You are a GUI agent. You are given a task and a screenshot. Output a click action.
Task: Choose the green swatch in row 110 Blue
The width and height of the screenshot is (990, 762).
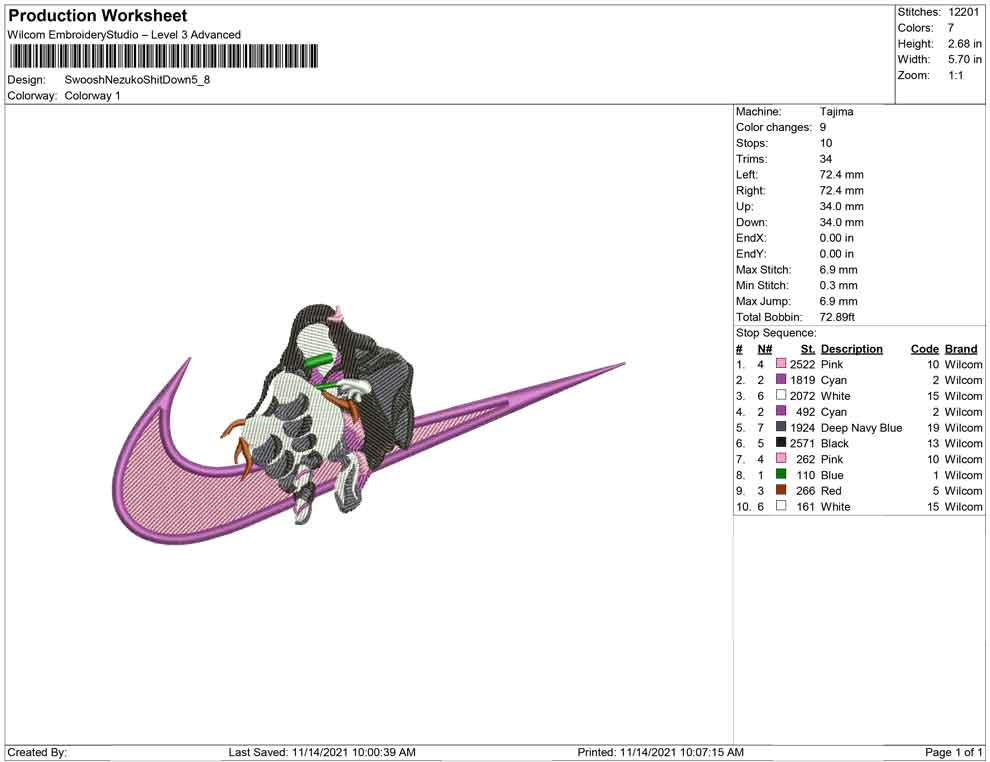(x=781, y=474)
